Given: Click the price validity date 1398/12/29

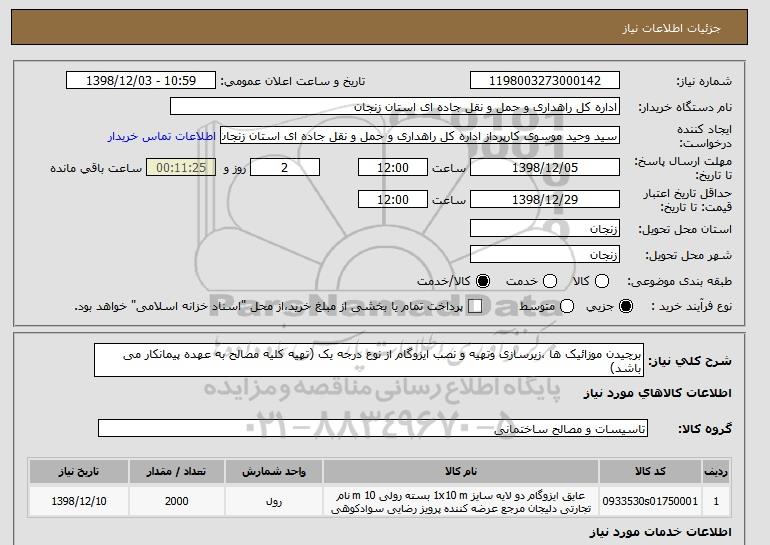Looking at the screenshot, I should click(545, 199).
